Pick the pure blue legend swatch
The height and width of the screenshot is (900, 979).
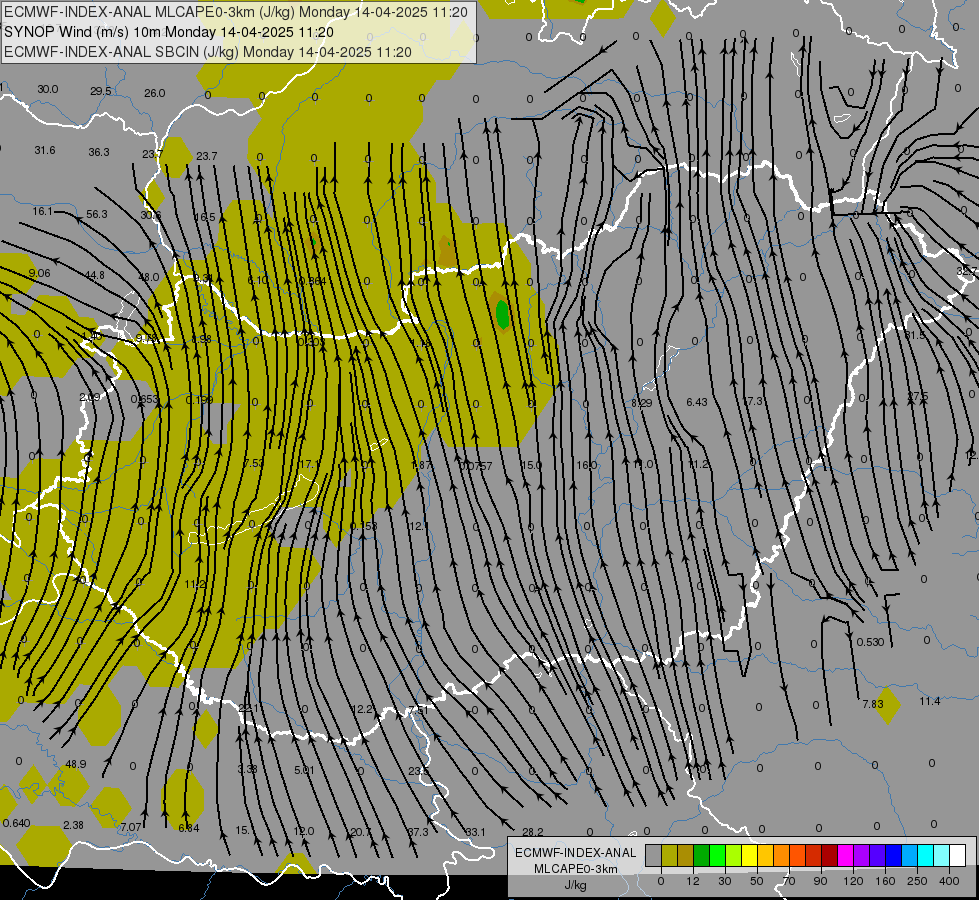tap(893, 855)
